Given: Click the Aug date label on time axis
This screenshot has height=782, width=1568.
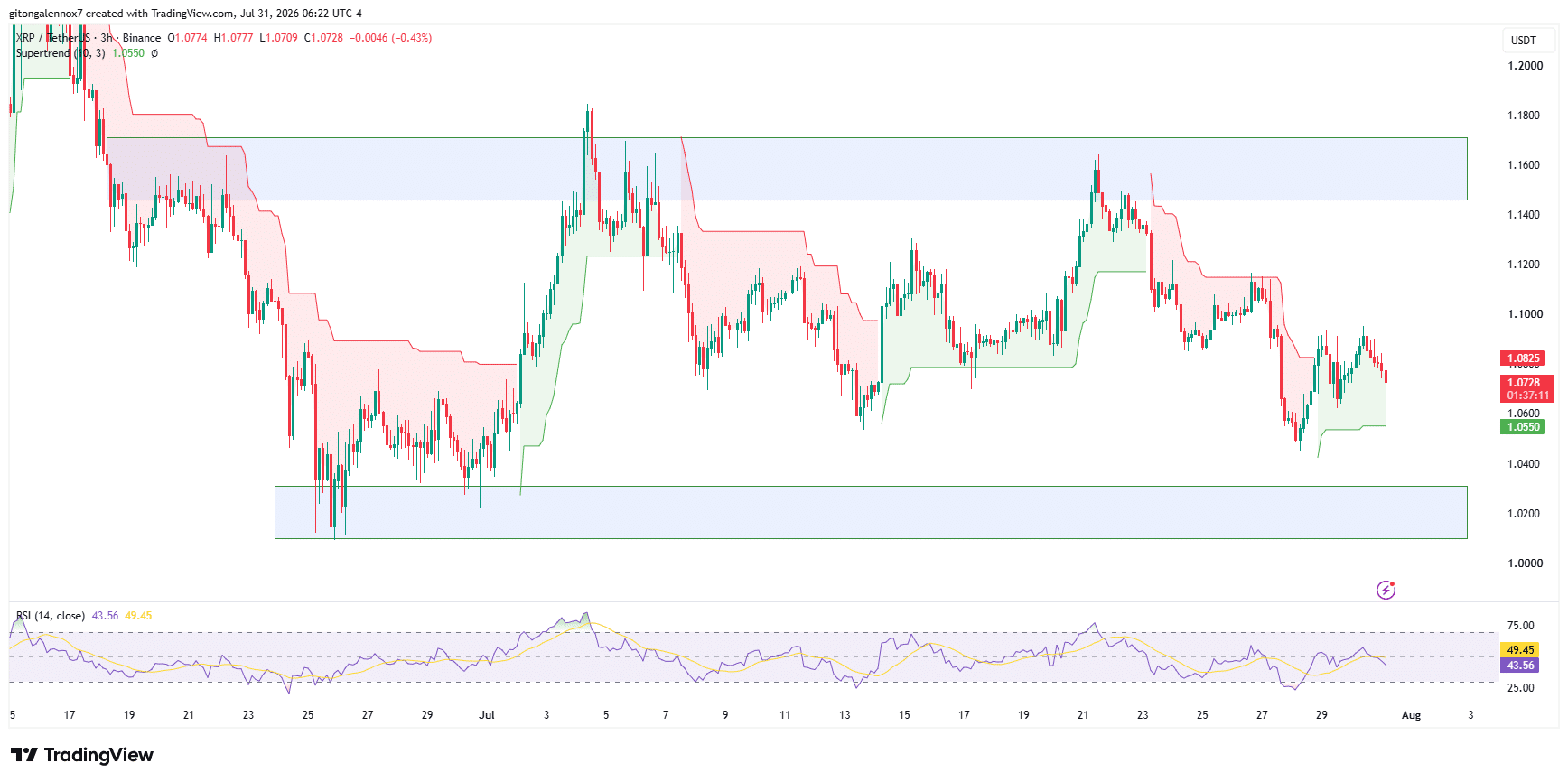Looking at the screenshot, I should click(1411, 715).
